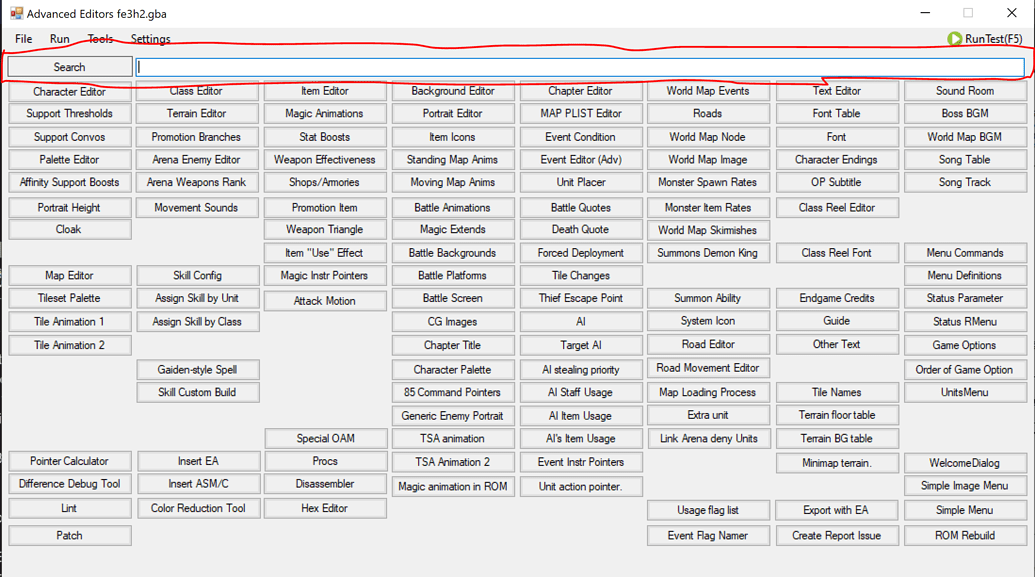
Task: Click the ROM Rebuild button
Action: [x=964, y=536]
